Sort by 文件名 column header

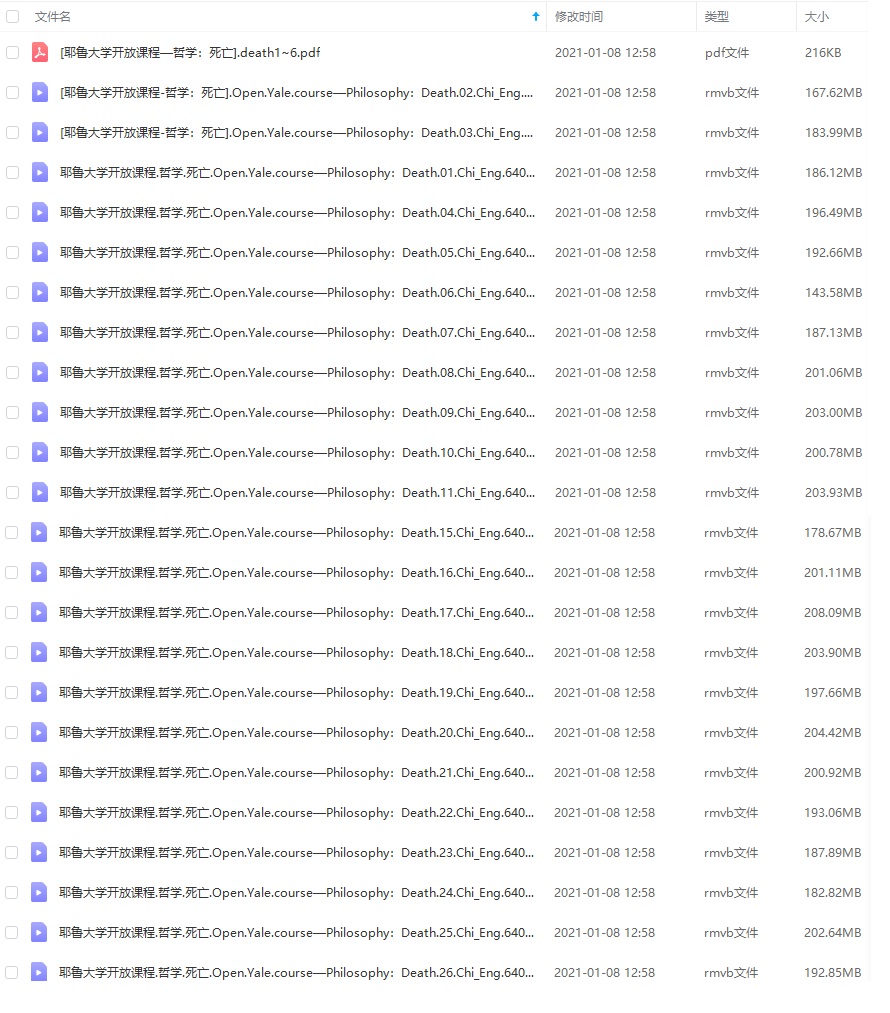(x=52, y=17)
